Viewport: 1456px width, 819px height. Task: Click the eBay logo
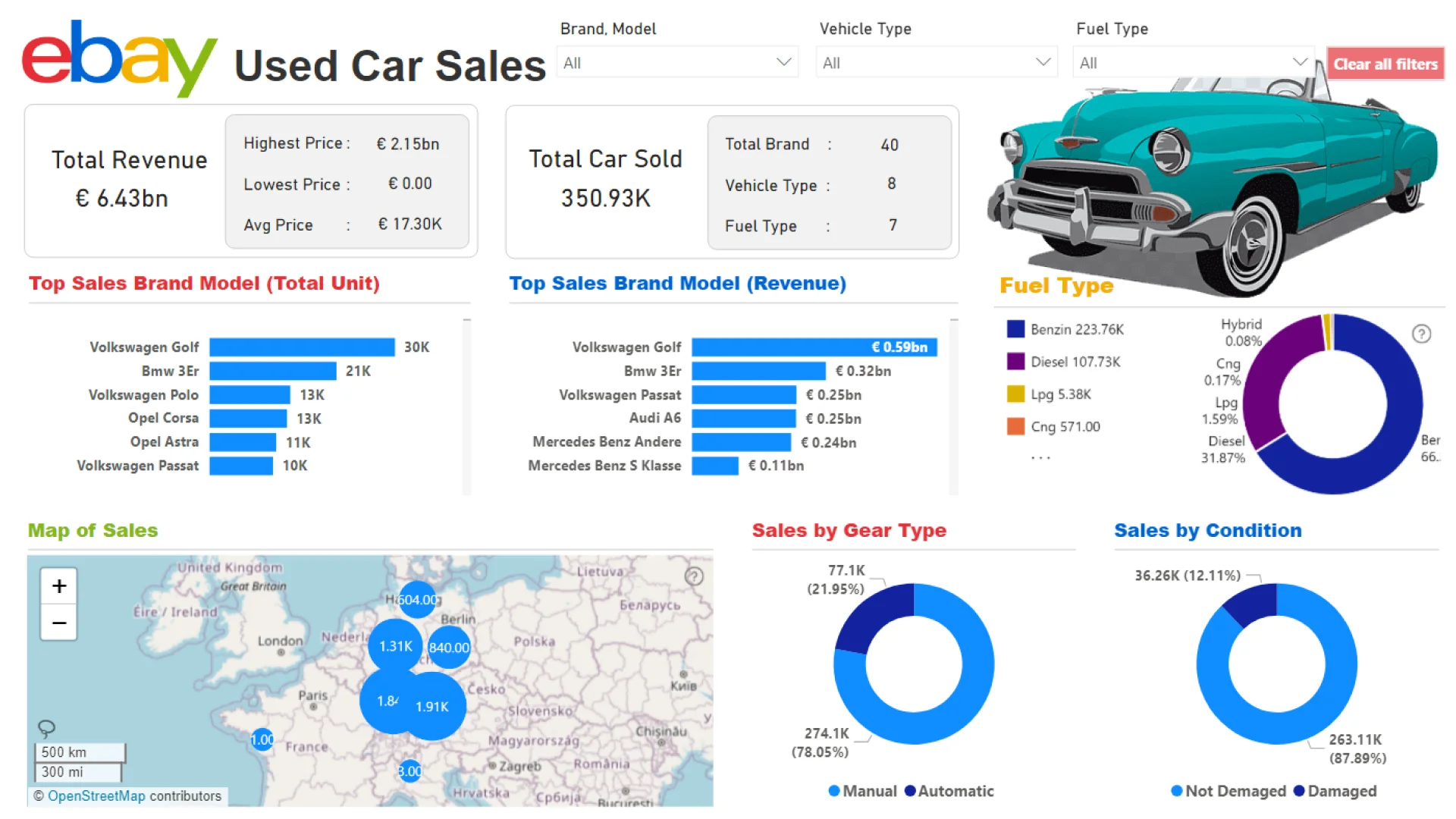point(120,58)
